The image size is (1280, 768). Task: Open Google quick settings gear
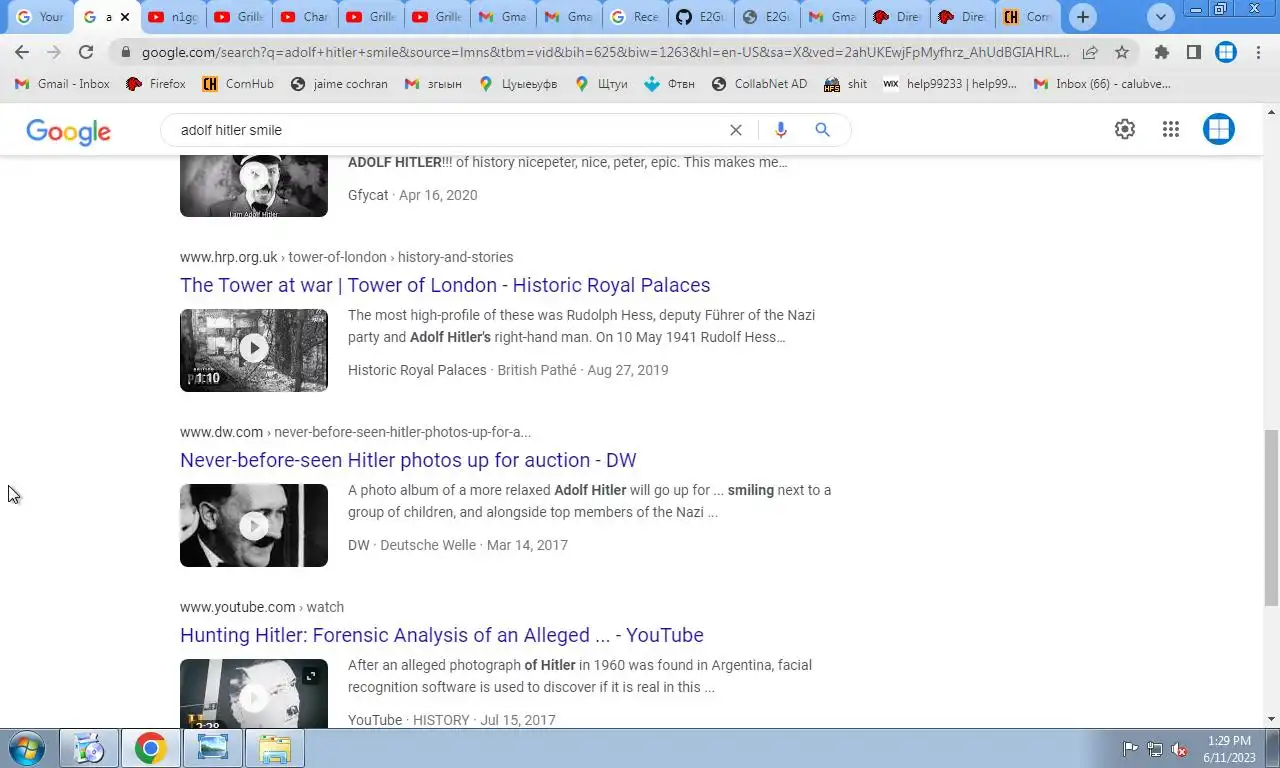click(1125, 129)
